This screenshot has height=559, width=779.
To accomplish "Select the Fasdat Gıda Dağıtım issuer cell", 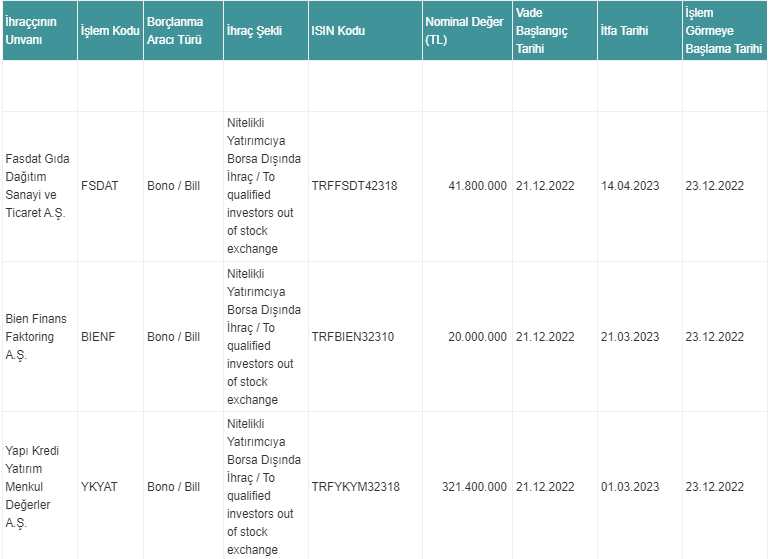I will click(x=40, y=186).
